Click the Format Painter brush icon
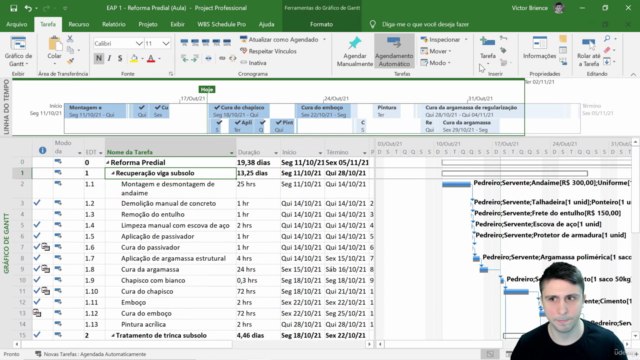 (70, 61)
